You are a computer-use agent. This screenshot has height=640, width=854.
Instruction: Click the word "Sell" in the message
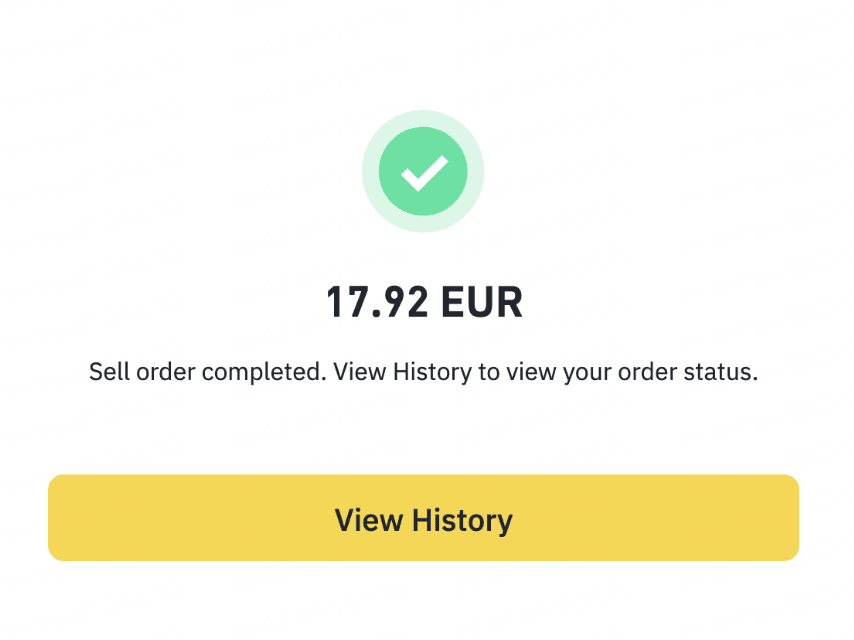point(108,373)
